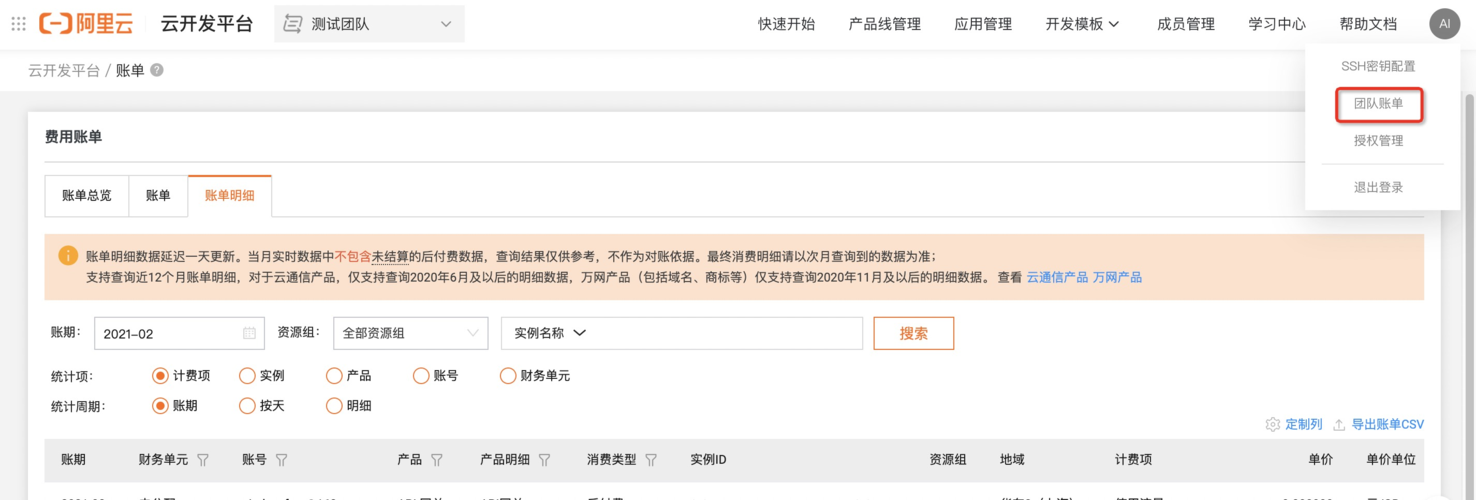This screenshot has height=500, width=1476.
Task: Click the team icon beside 测试团队
Action: 293,24
